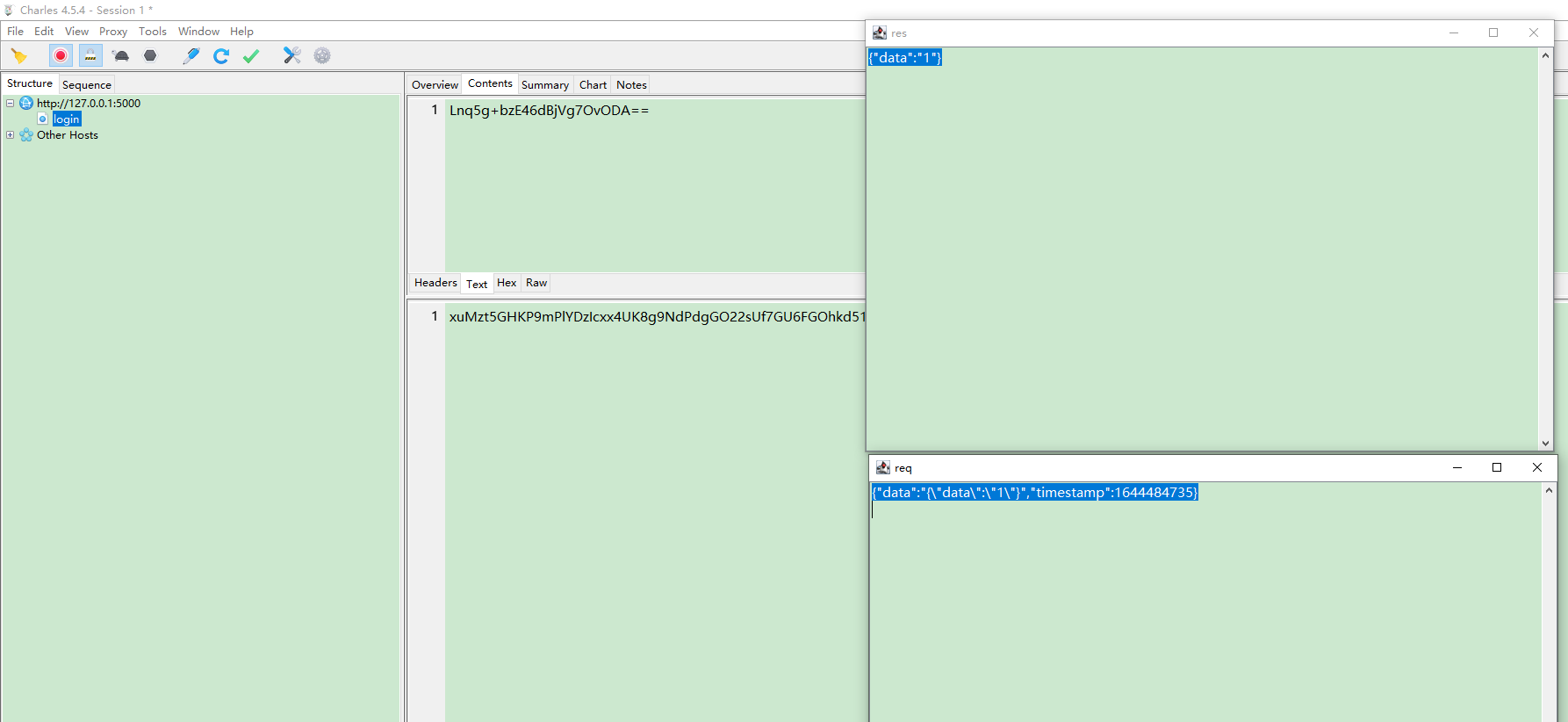Image resolution: width=1568 pixels, height=722 pixels.
Task: Validate the request with the green checkmark
Action: point(251,56)
